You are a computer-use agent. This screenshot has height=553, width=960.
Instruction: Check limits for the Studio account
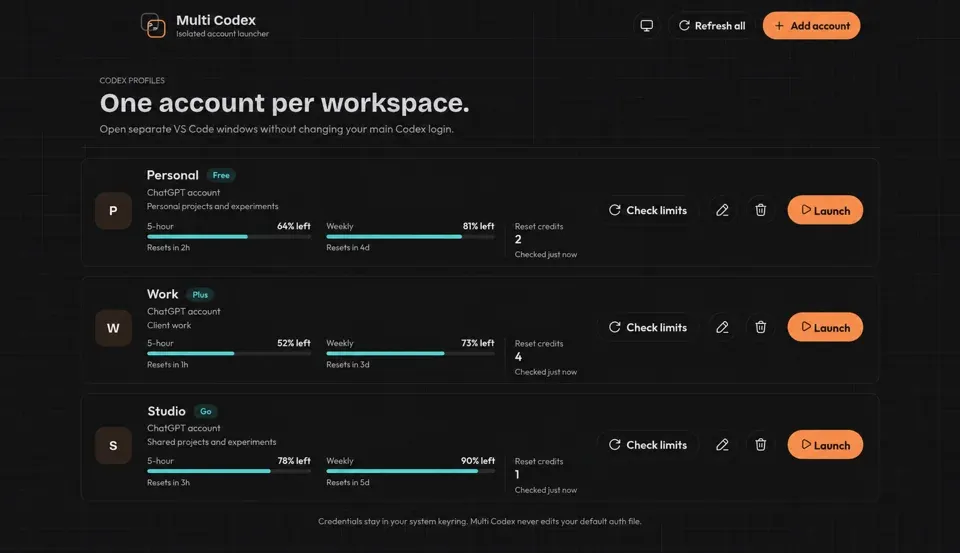pos(648,445)
